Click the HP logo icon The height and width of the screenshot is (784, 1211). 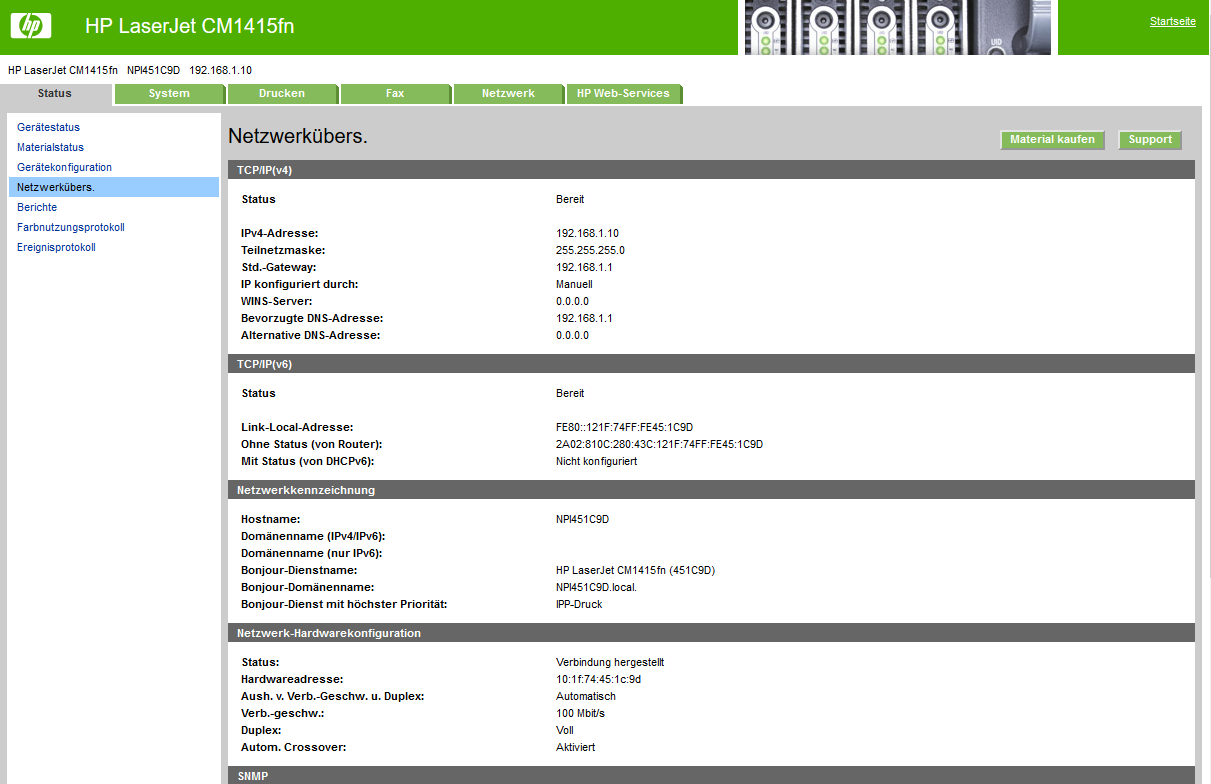coord(31,26)
